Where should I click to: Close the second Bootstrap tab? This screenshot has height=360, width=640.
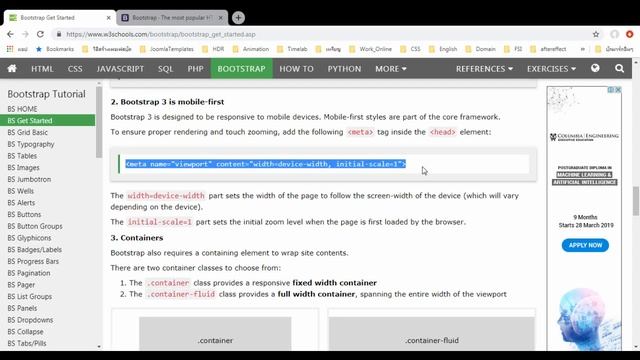click(x=220, y=18)
